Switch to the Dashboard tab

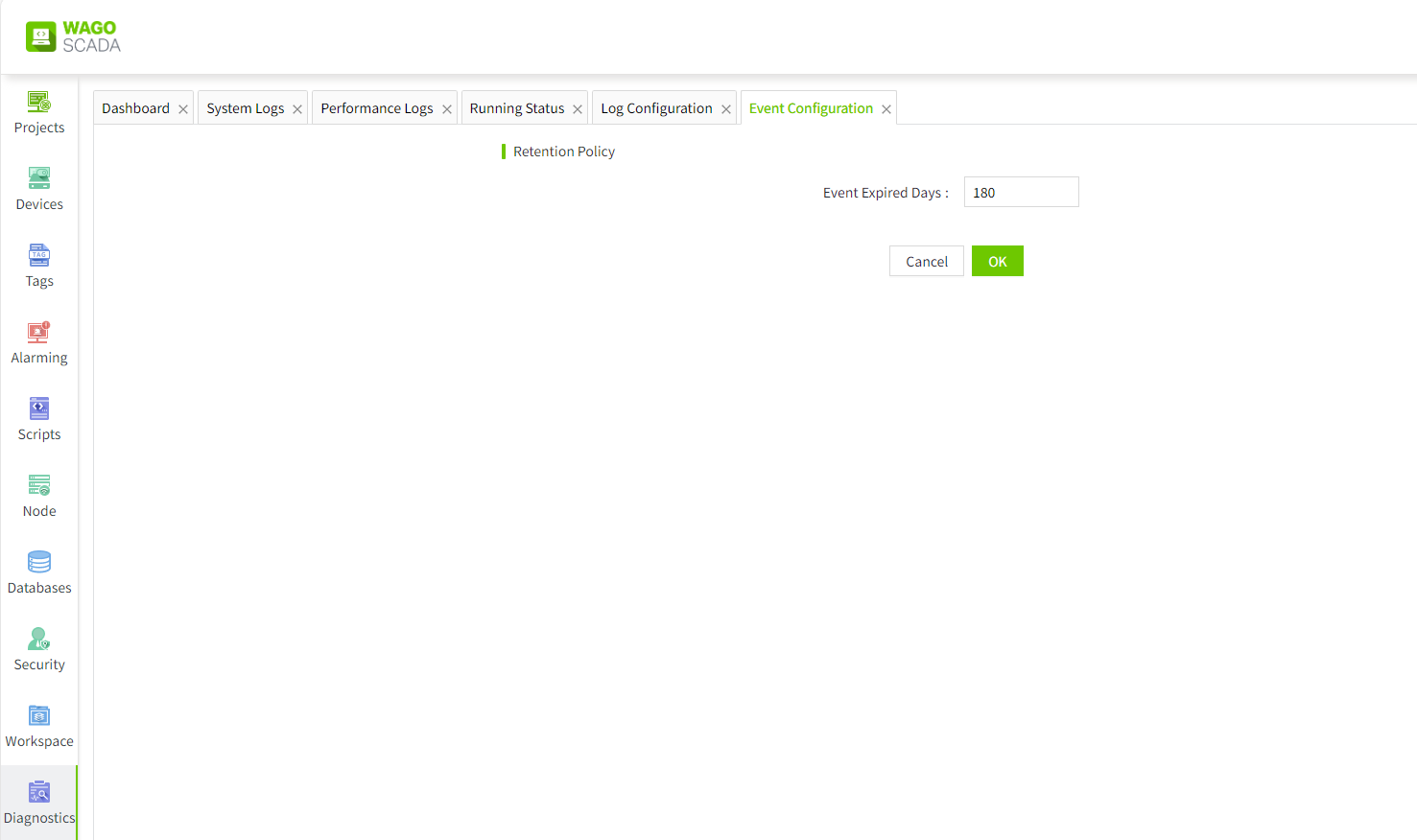pos(135,108)
